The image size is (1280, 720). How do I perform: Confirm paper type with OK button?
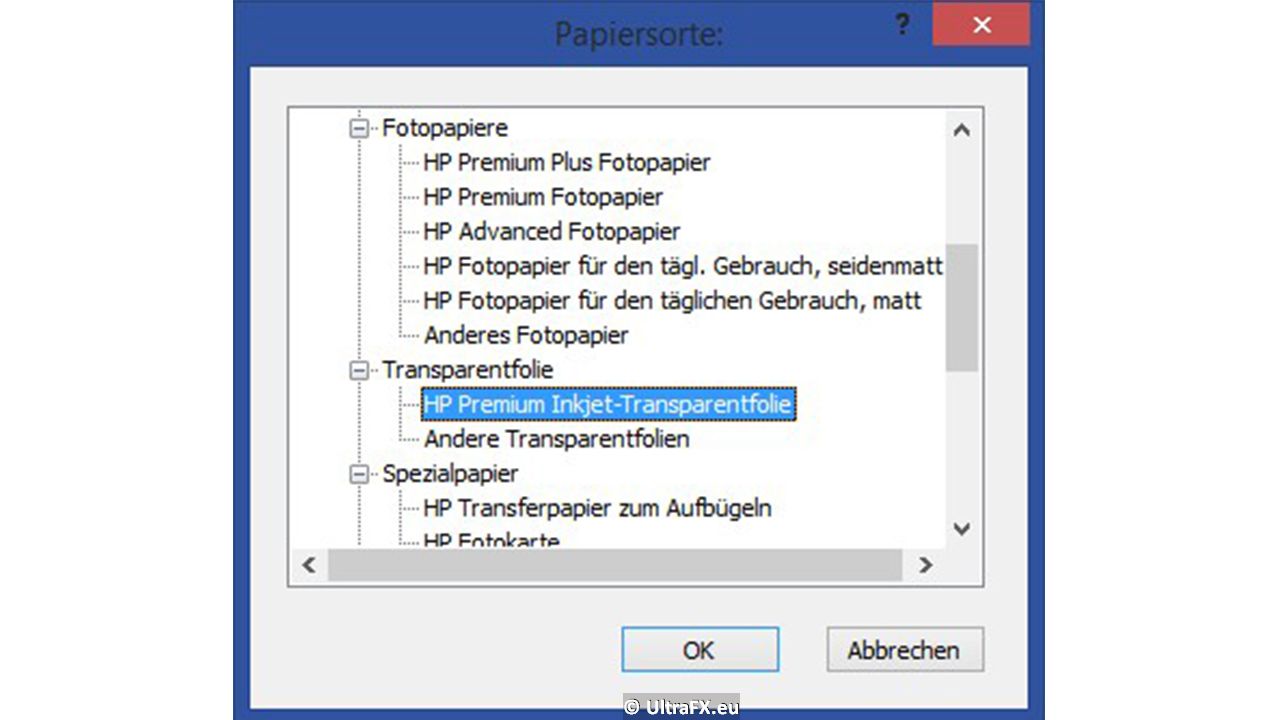[x=700, y=650]
